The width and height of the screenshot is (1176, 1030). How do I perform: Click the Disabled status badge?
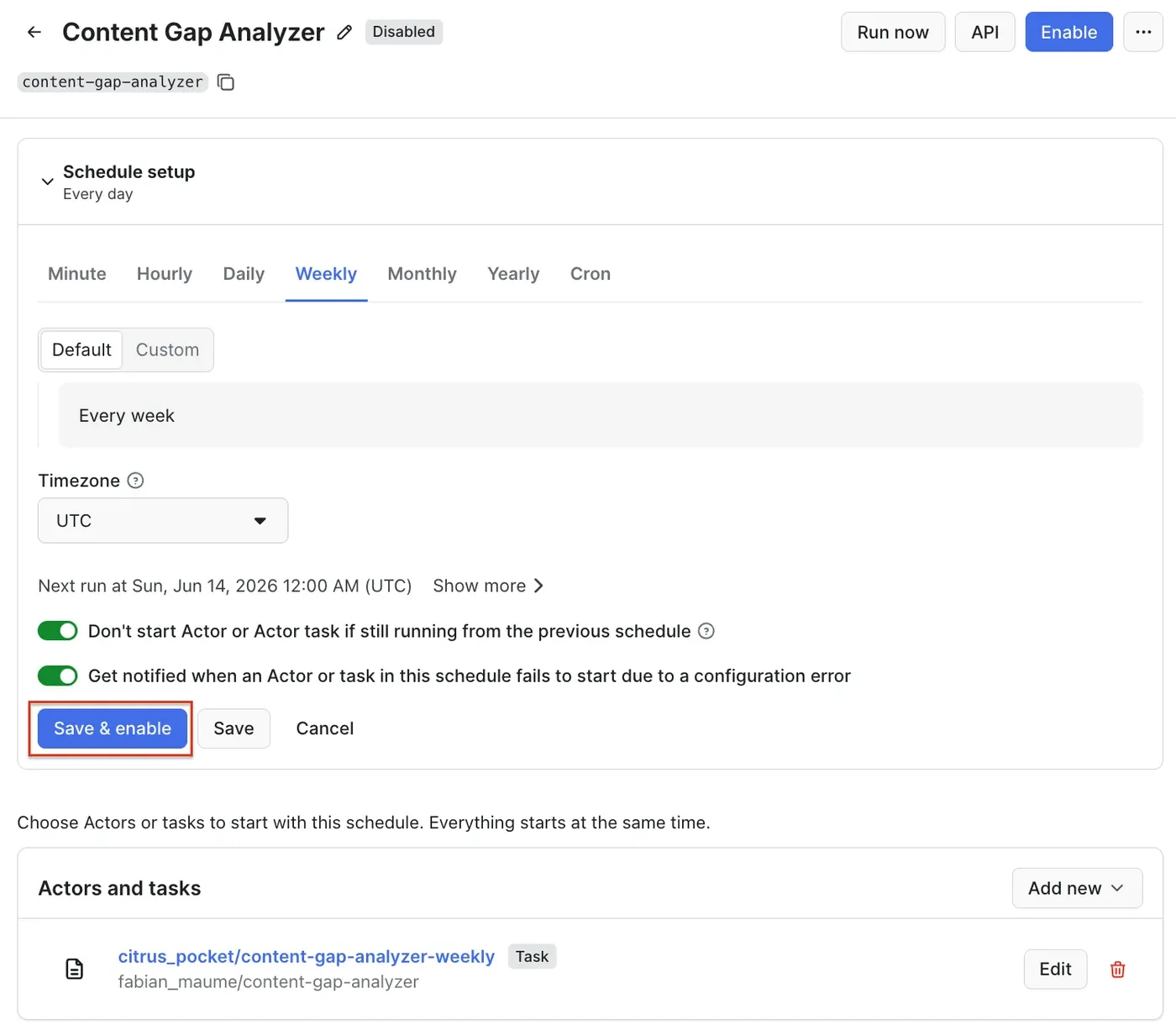tap(404, 32)
